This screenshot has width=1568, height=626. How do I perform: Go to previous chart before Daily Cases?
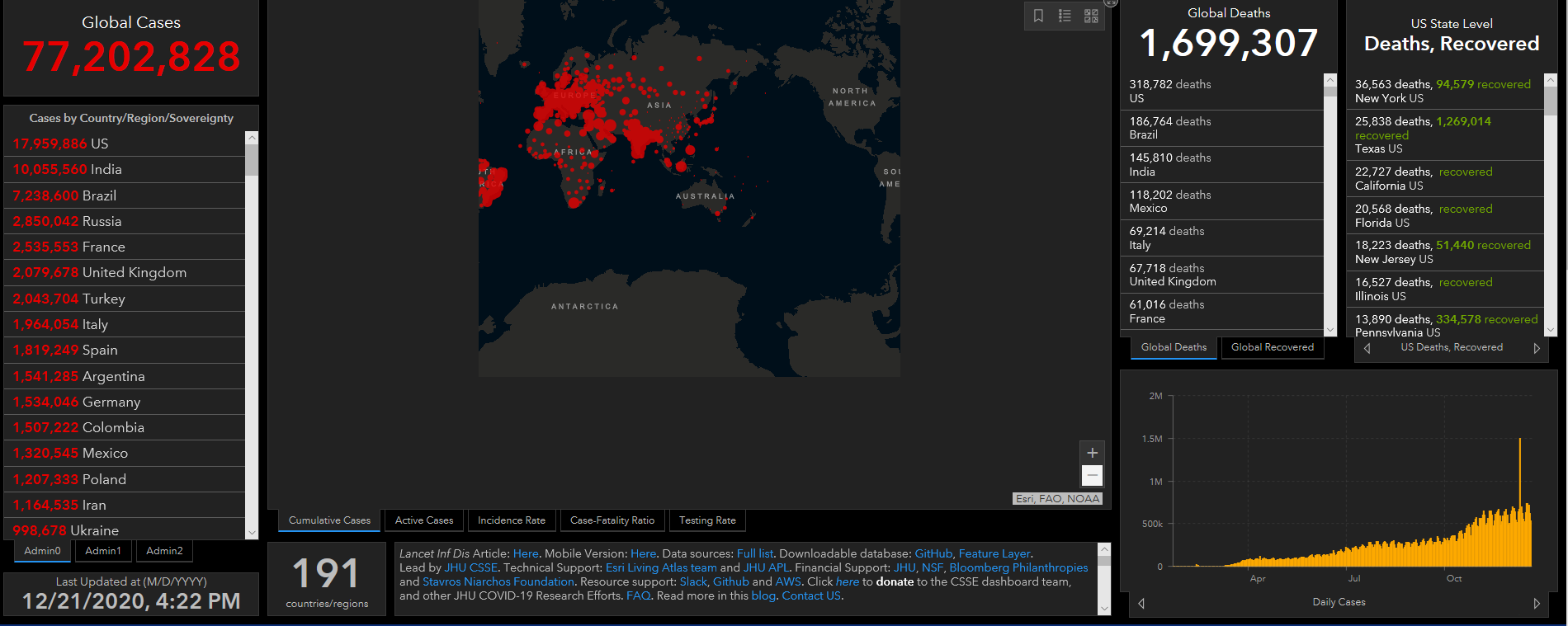click(1141, 603)
